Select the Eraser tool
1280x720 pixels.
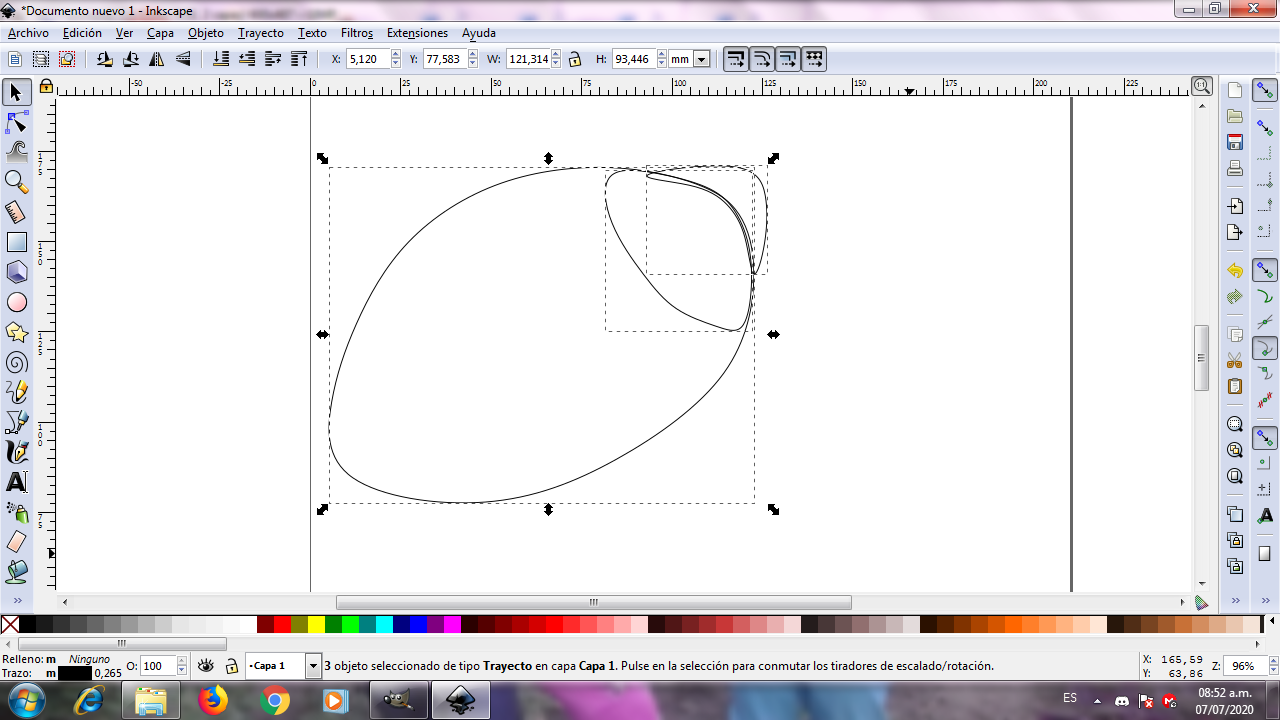click(x=16, y=542)
